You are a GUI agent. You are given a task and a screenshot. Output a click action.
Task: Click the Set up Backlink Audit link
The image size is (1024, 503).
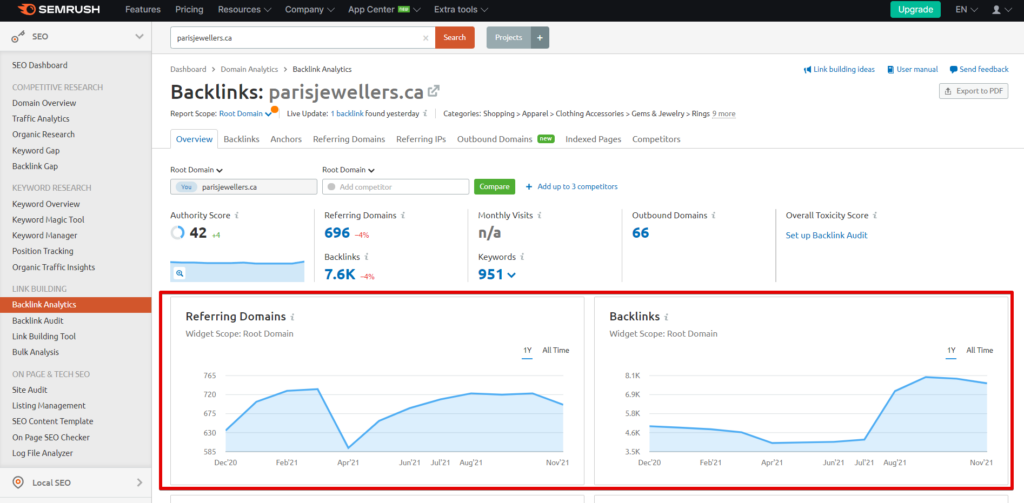pos(826,235)
